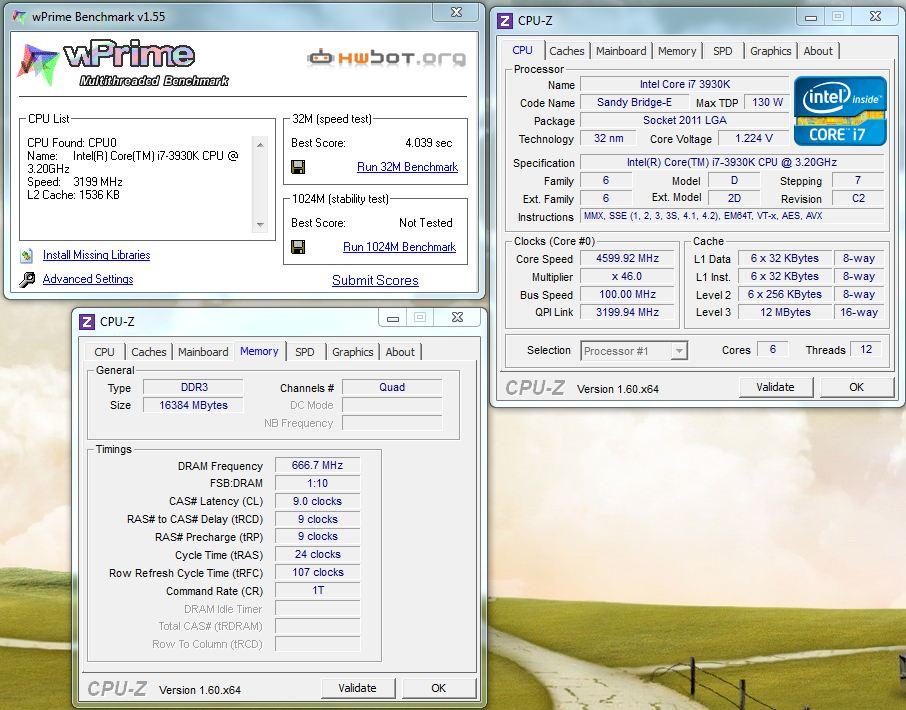Click the Install Missing Libraries page icon
906x710 pixels.
[x=27, y=255]
